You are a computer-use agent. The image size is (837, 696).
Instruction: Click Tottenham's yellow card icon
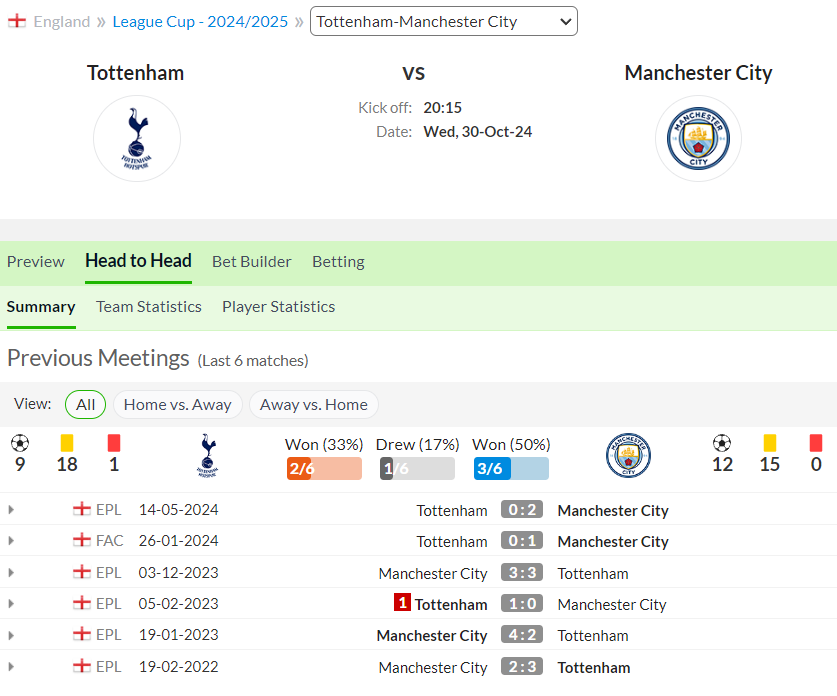67,443
